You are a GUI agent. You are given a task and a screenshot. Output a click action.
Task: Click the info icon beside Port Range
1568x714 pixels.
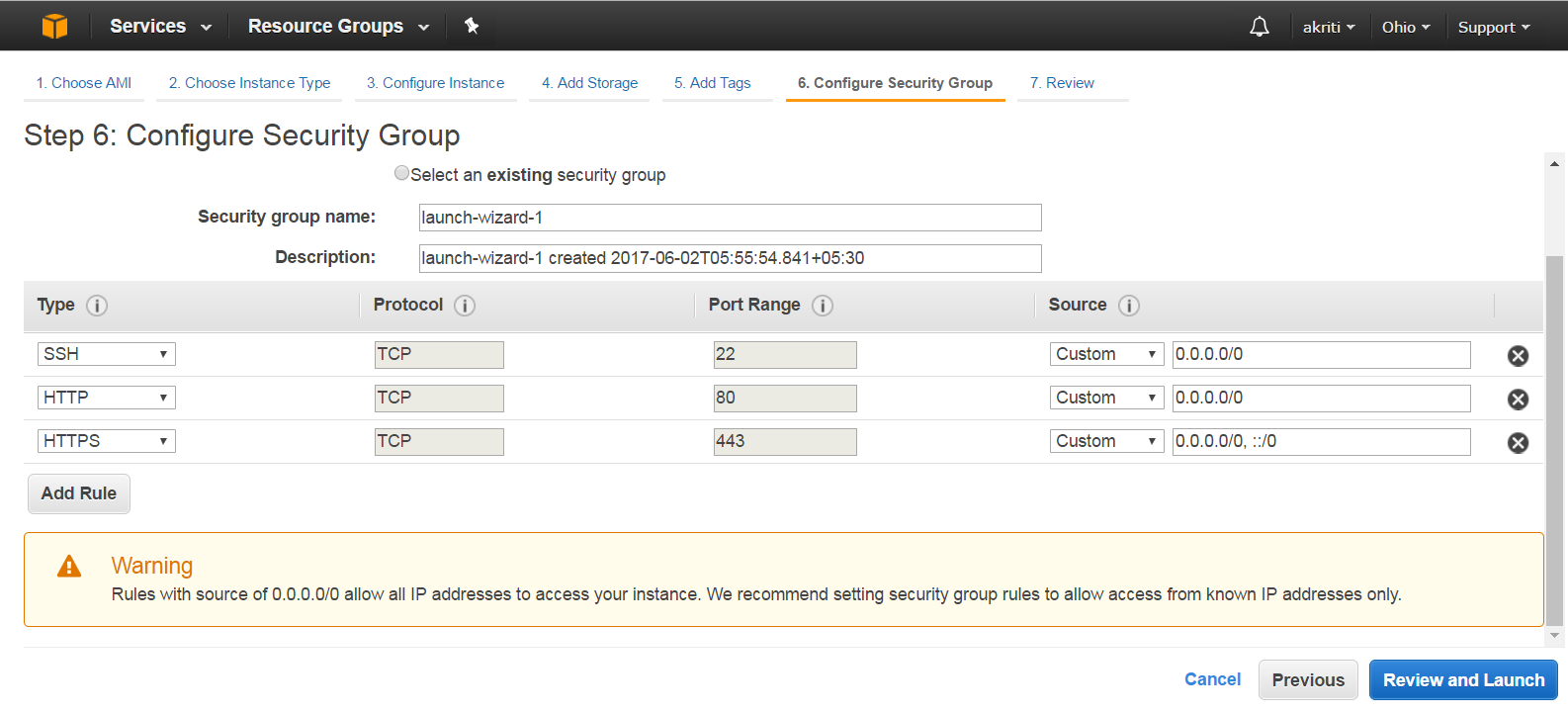[823, 306]
